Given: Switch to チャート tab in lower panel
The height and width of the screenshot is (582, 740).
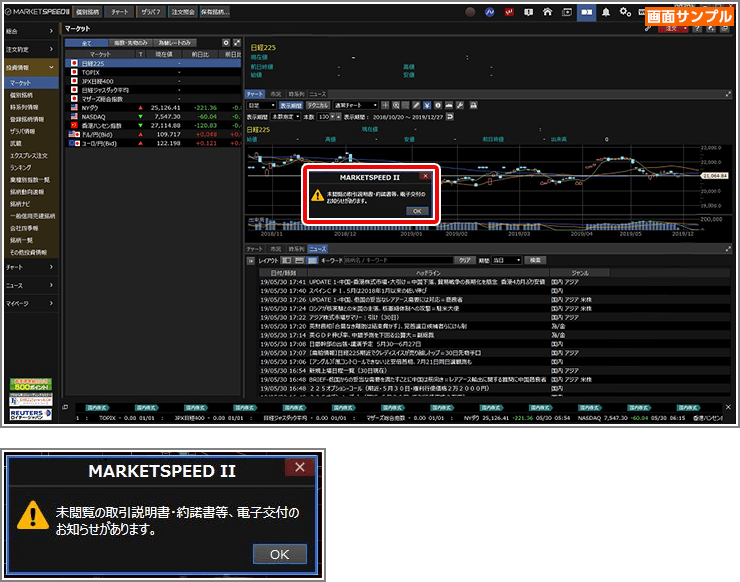Looking at the screenshot, I should pyautogui.click(x=254, y=249).
